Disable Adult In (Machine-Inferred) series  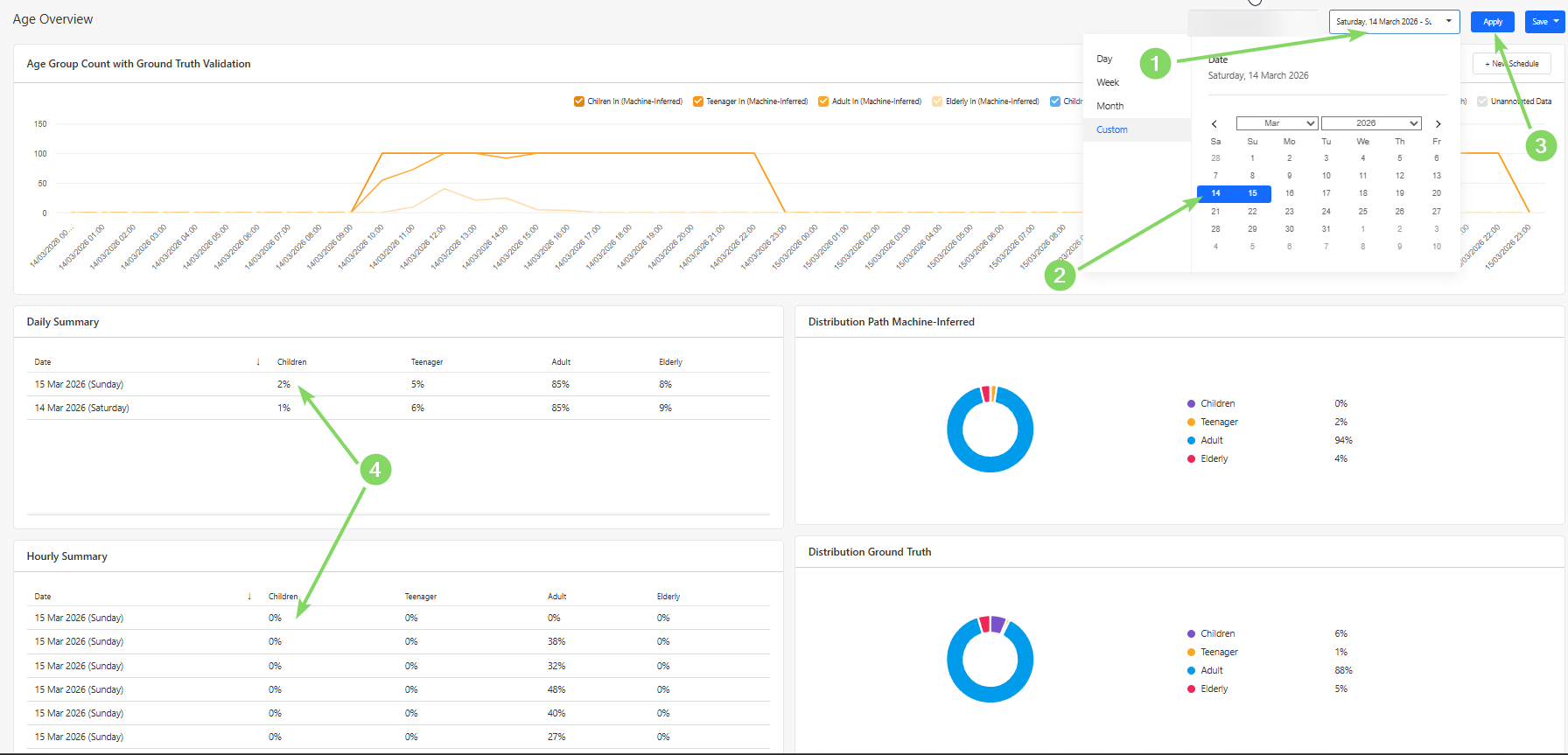coord(822,101)
